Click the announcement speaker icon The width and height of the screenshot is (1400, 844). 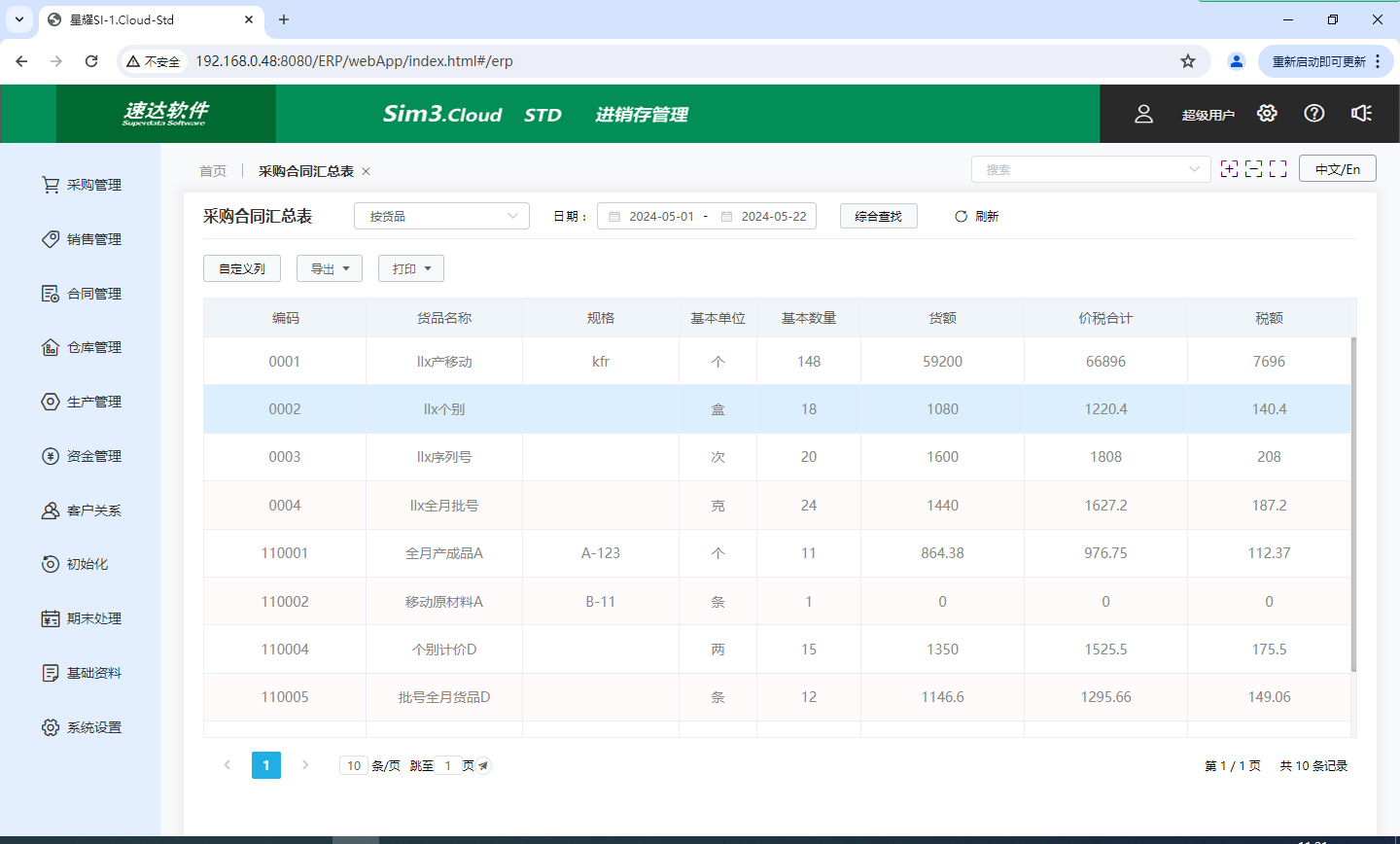click(1361, 114)
